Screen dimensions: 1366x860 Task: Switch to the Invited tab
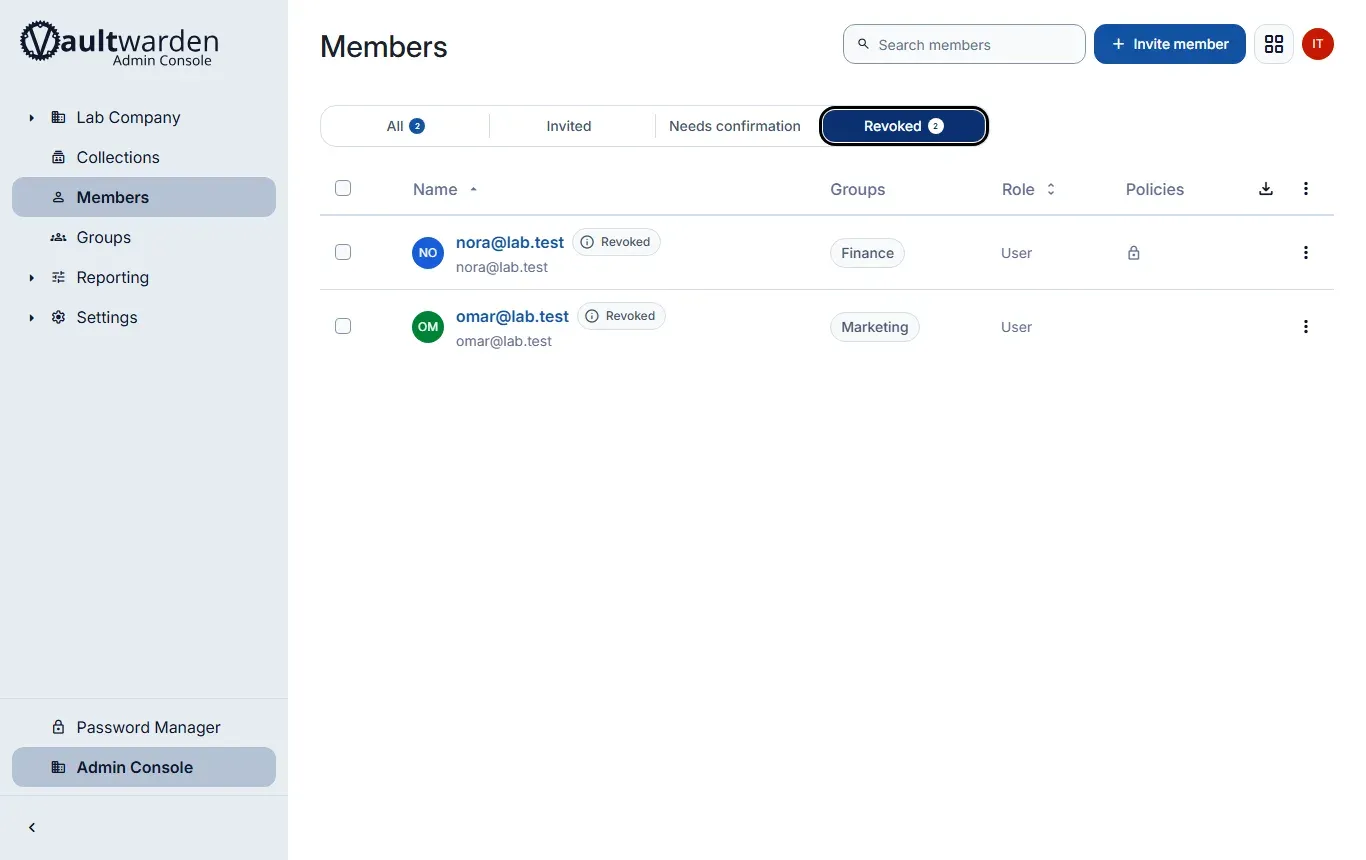(x=569, y=126)
